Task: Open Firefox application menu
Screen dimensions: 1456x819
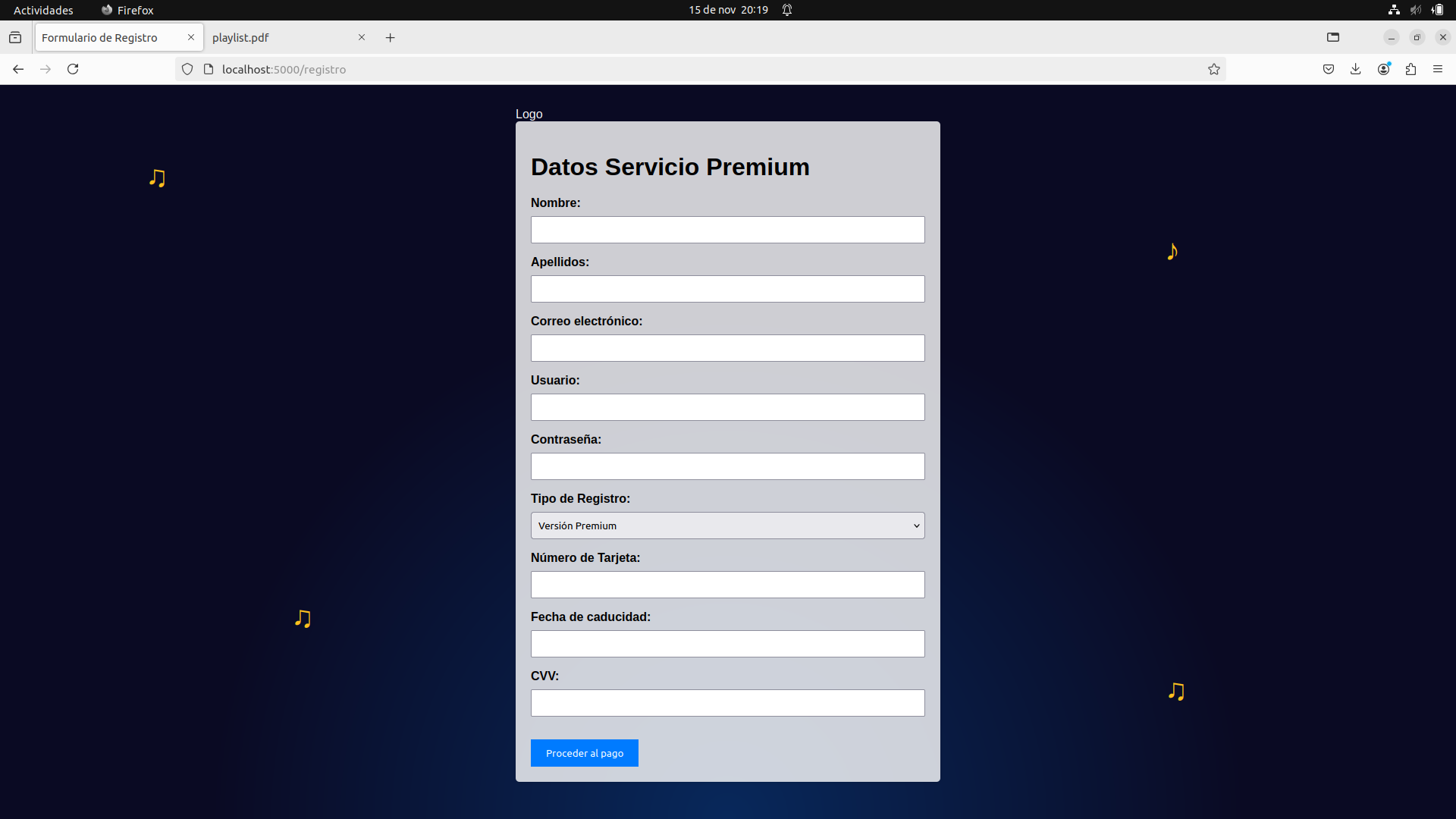Action: (1438, 69)
